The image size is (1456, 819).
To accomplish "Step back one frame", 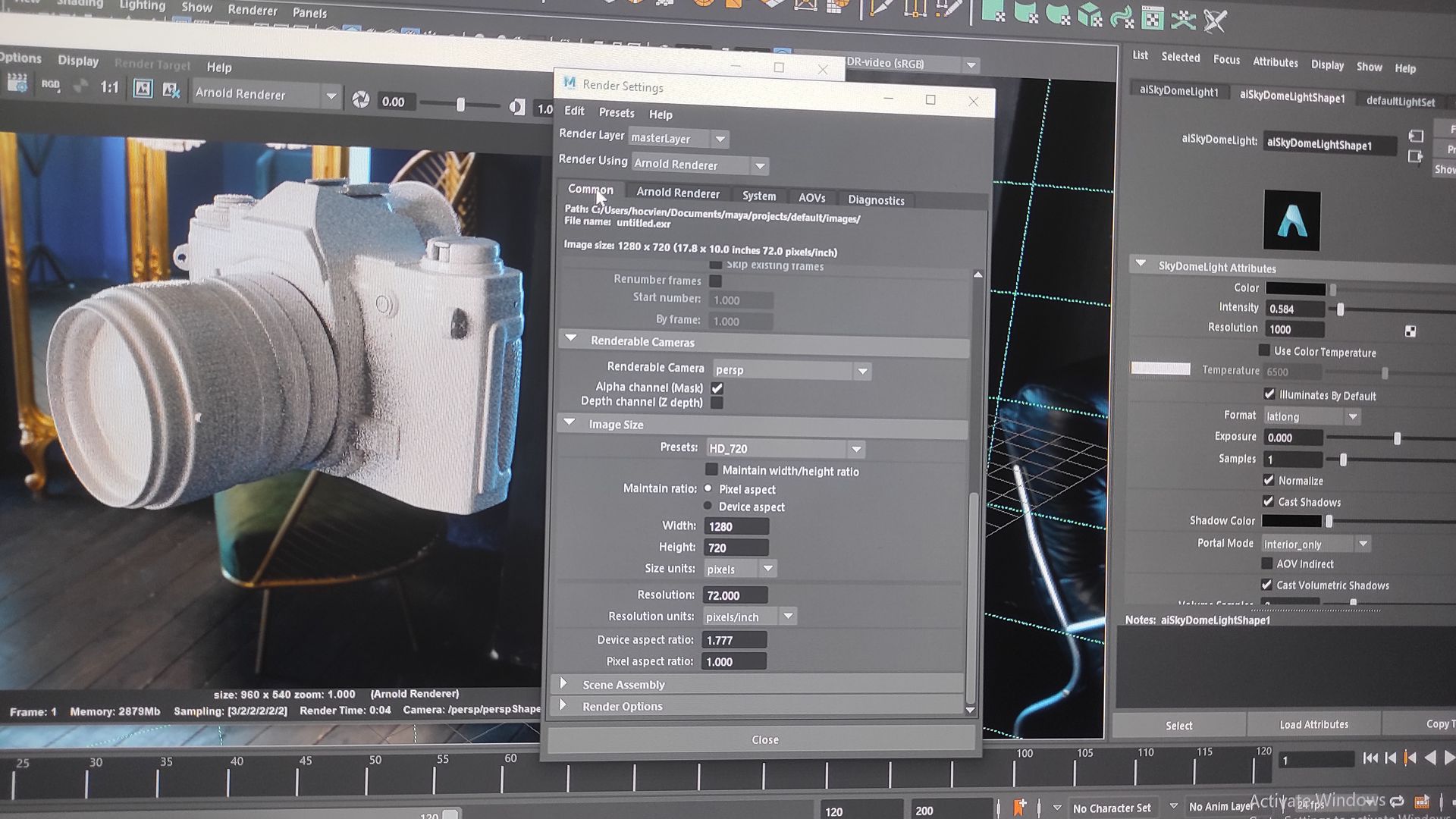I will pos(1390,758).
